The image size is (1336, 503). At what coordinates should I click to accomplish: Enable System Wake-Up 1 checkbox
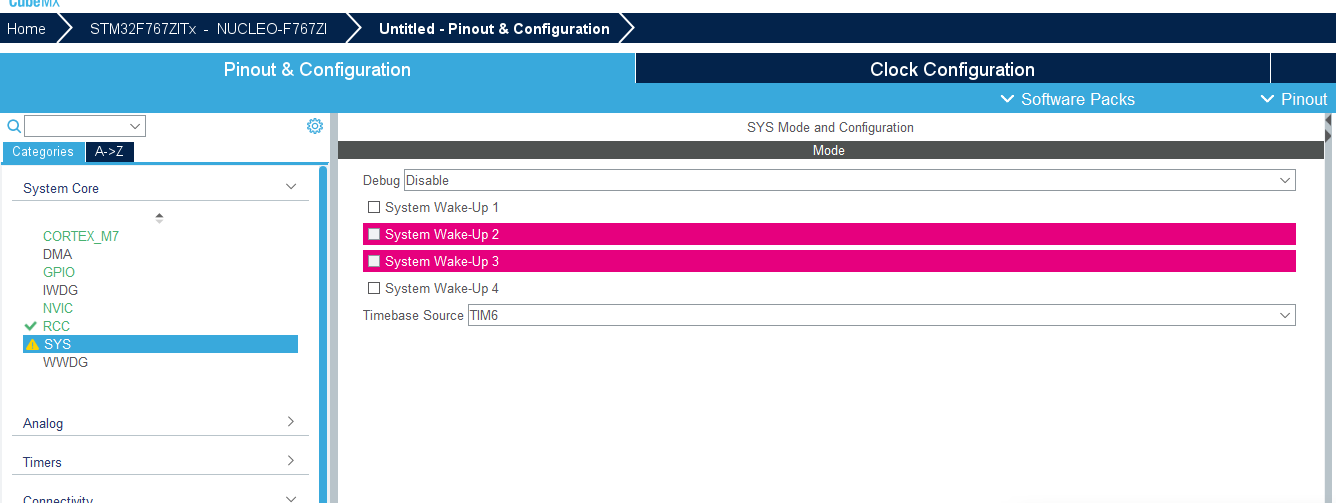(374, 207)
